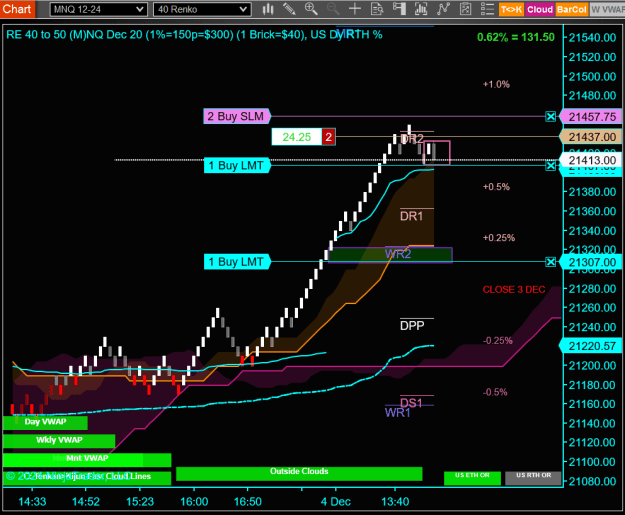Click the 0.62% = 131.50 readout
Viewport: 625px width, 515px height.
[x=516, y=37]
